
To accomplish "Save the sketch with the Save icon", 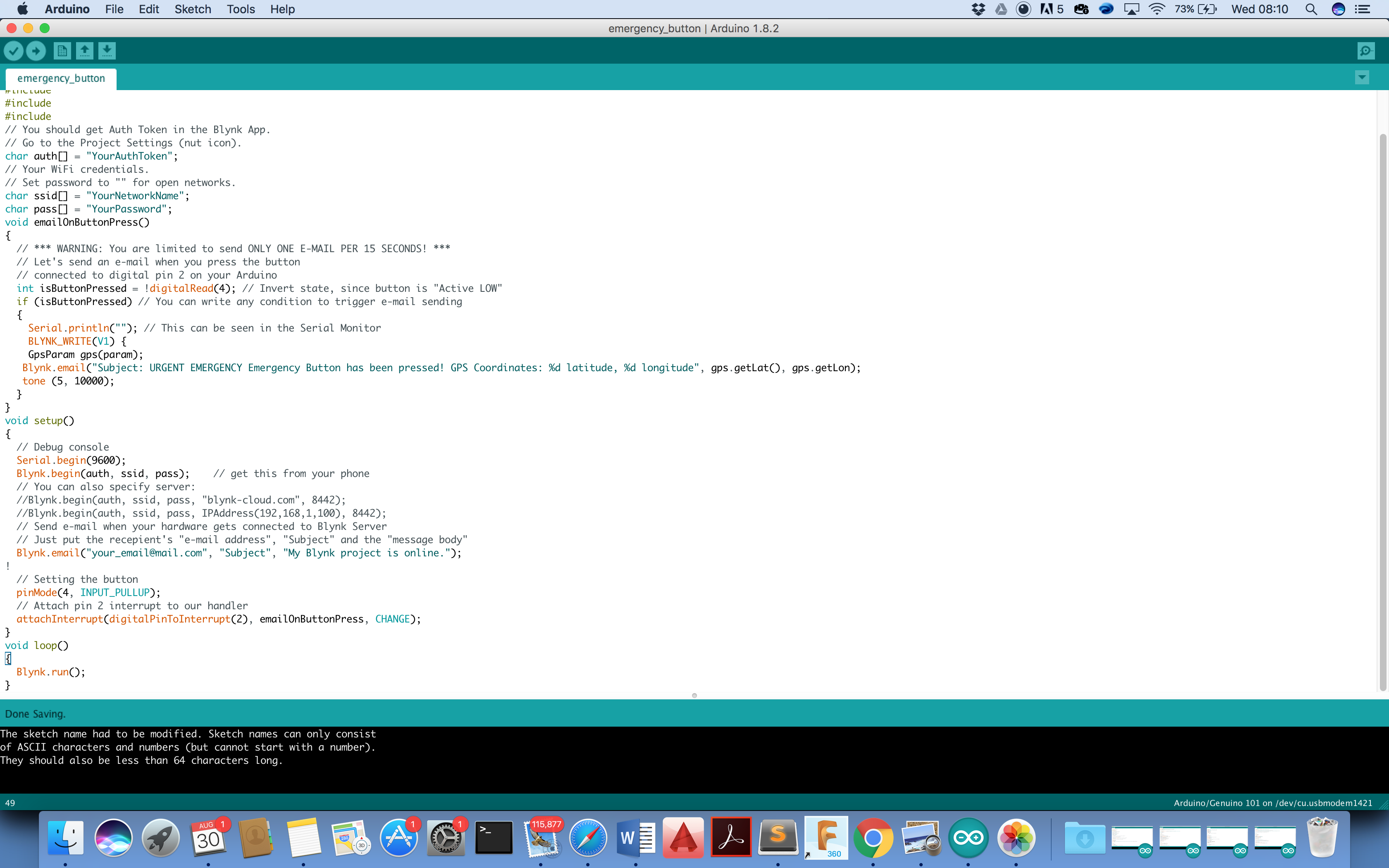I will coord(107,51).
